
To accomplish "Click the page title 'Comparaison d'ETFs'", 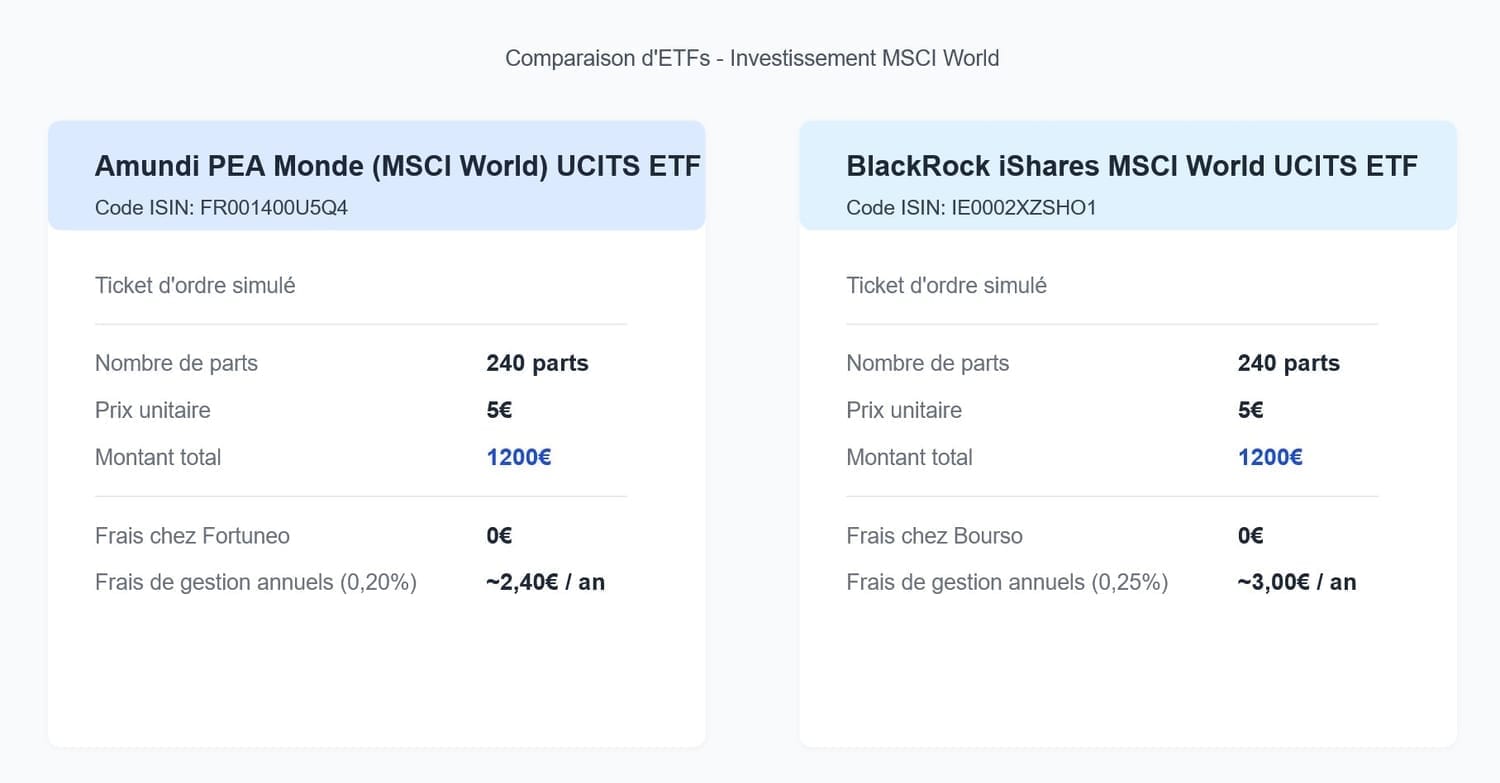I will pyautogui.click(x=751, y=58).
